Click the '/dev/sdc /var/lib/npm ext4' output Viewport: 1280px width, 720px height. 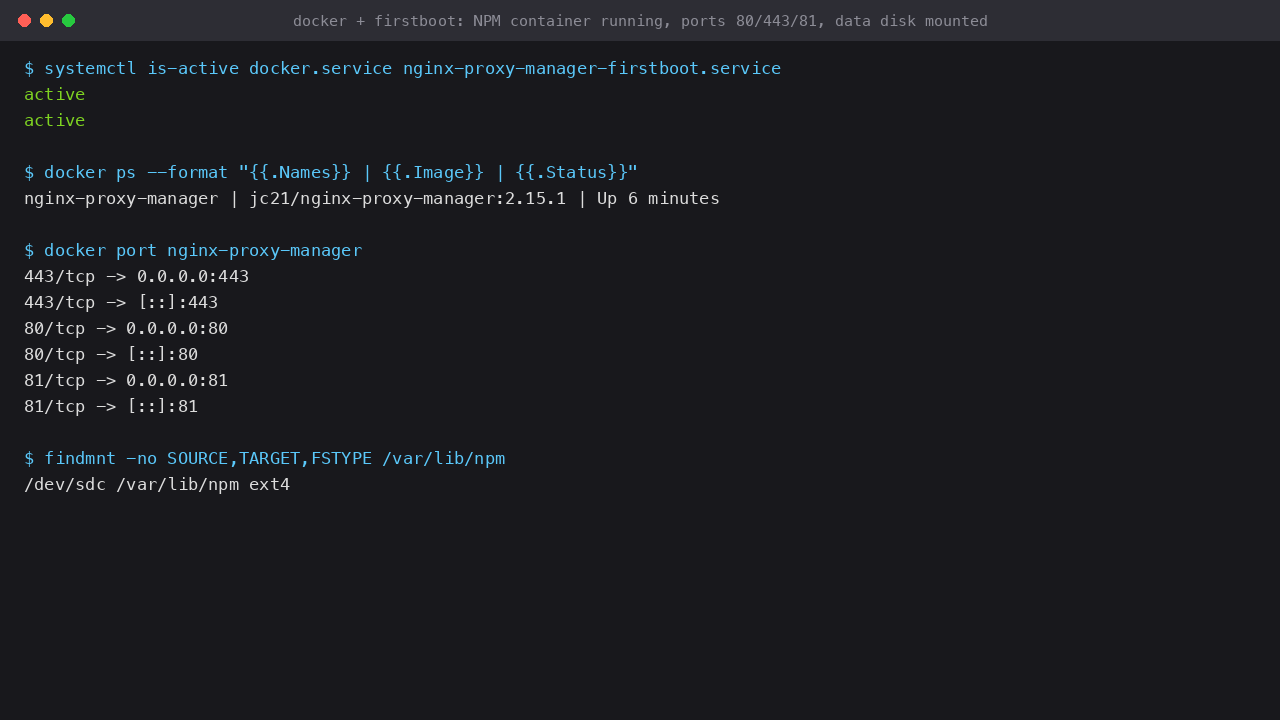(157, 484)
